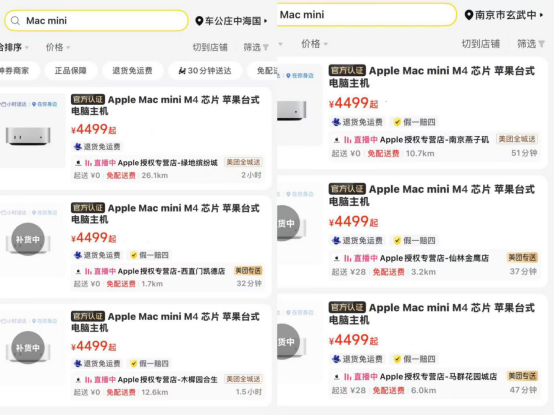Viewport: 554px width, 416px height.
Task: Tap the 补货中 badge on 西直门凯德店 item
Action: [x=28, y=239]
